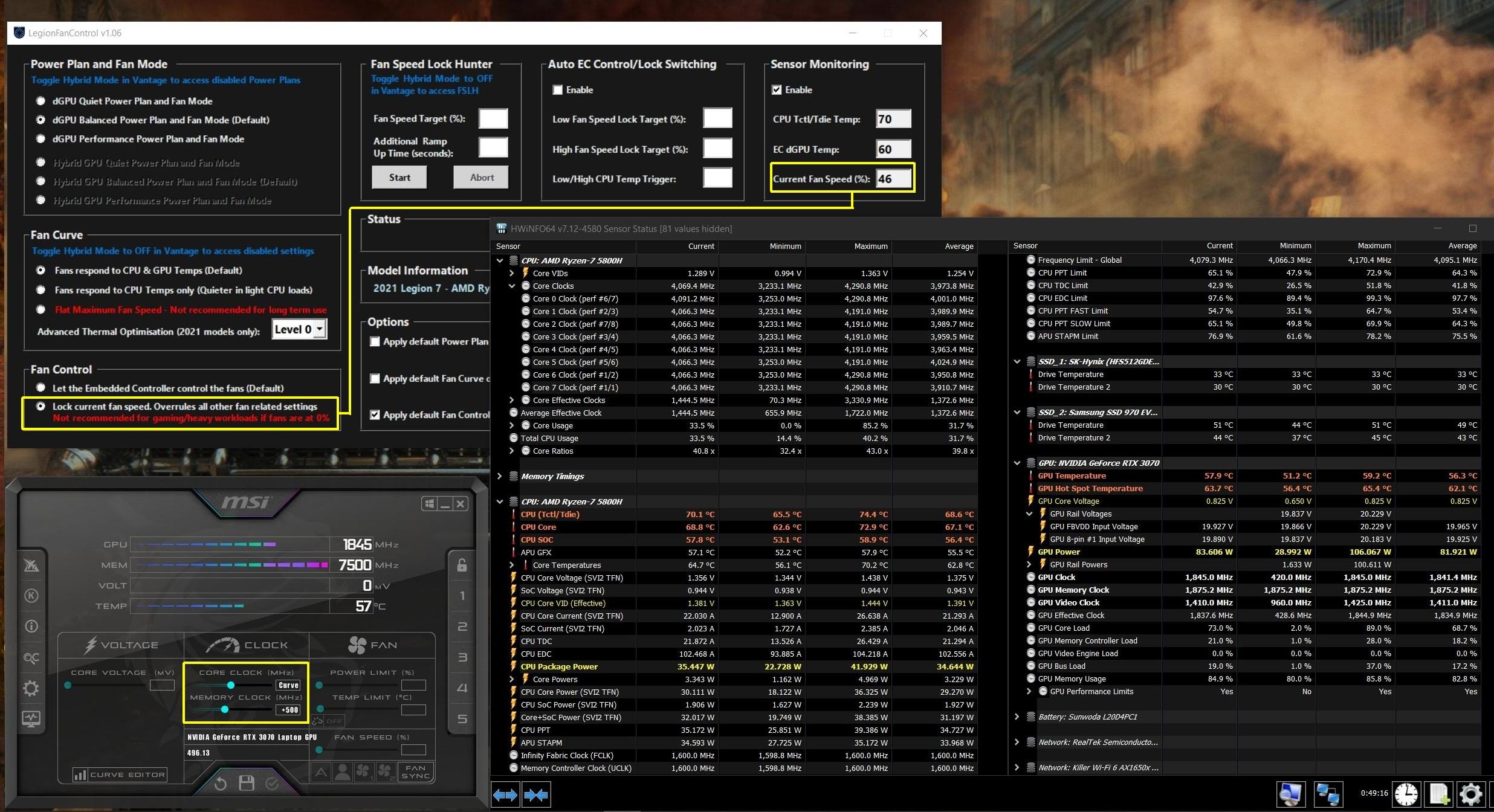Image resolution: width=1494 pixels, height=812 pixels.
Task: Expand Core Effective Clocks row
Action: (x=512, y=400)
